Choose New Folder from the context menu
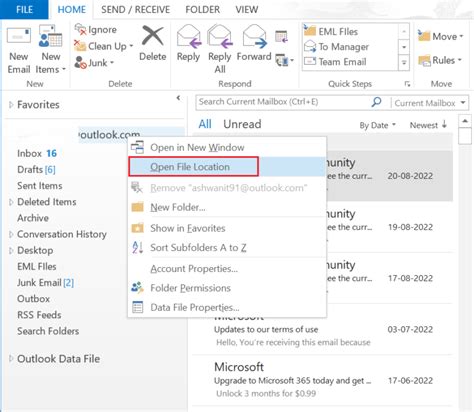The height and width of the screenshot is (412, 474). point(227,207)
